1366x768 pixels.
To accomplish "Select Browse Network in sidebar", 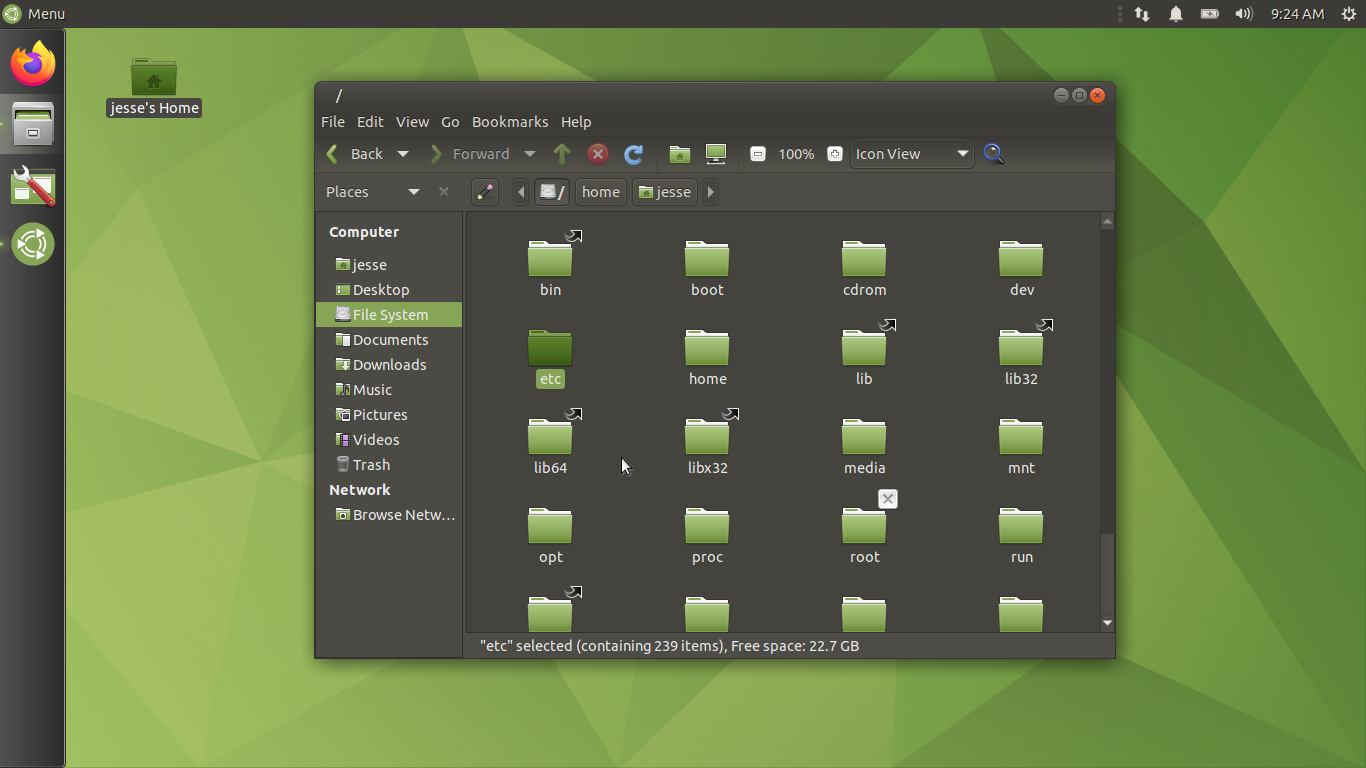I will 389,515.
